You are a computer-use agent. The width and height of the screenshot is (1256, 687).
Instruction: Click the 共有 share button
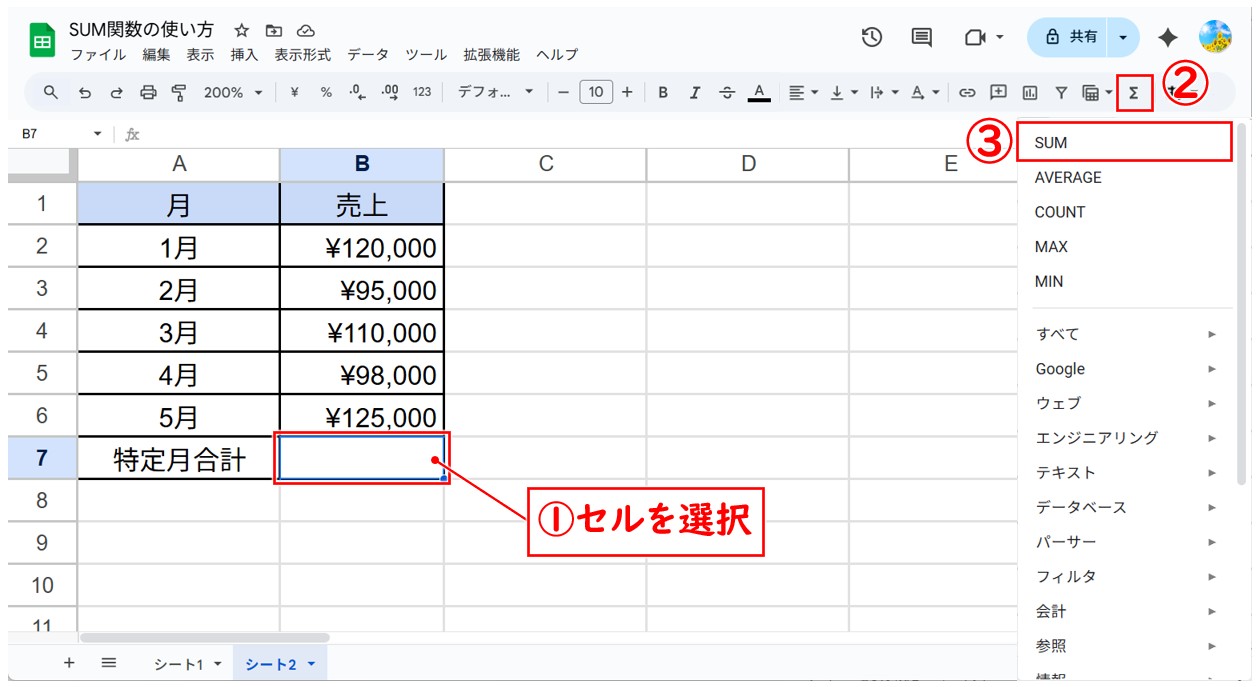click(x=1071, y=37)
